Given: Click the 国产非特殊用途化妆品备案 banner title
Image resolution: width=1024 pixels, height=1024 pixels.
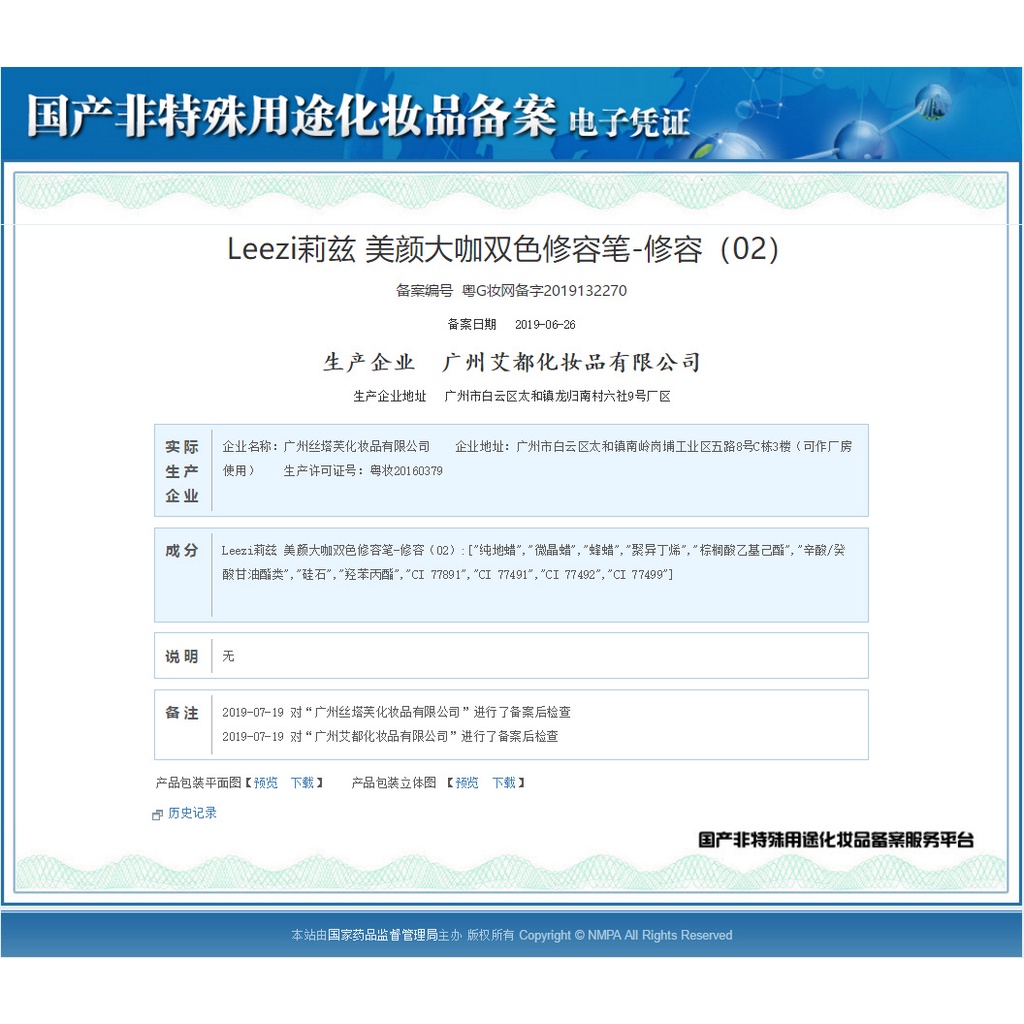Looking at the screenshot, I should [290, 117].
